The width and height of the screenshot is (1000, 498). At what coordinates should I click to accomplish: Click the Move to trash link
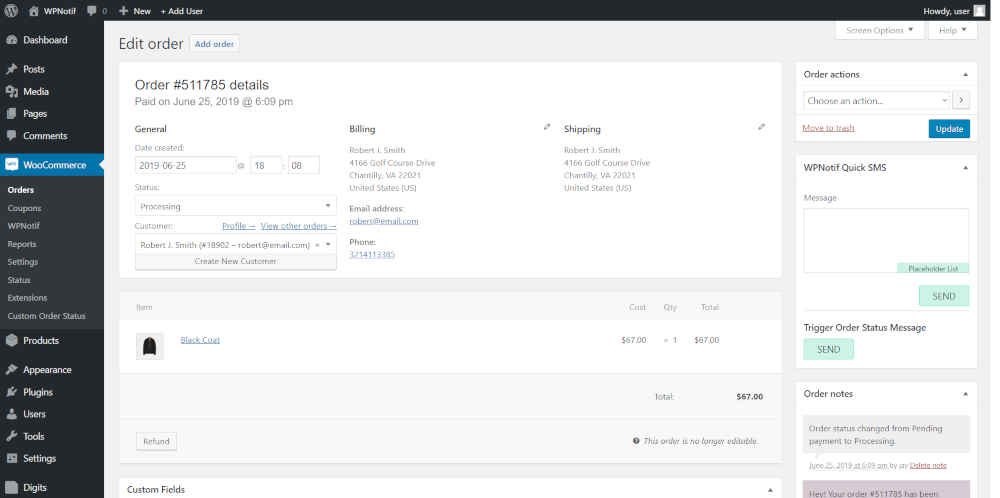tap(828, 128)
